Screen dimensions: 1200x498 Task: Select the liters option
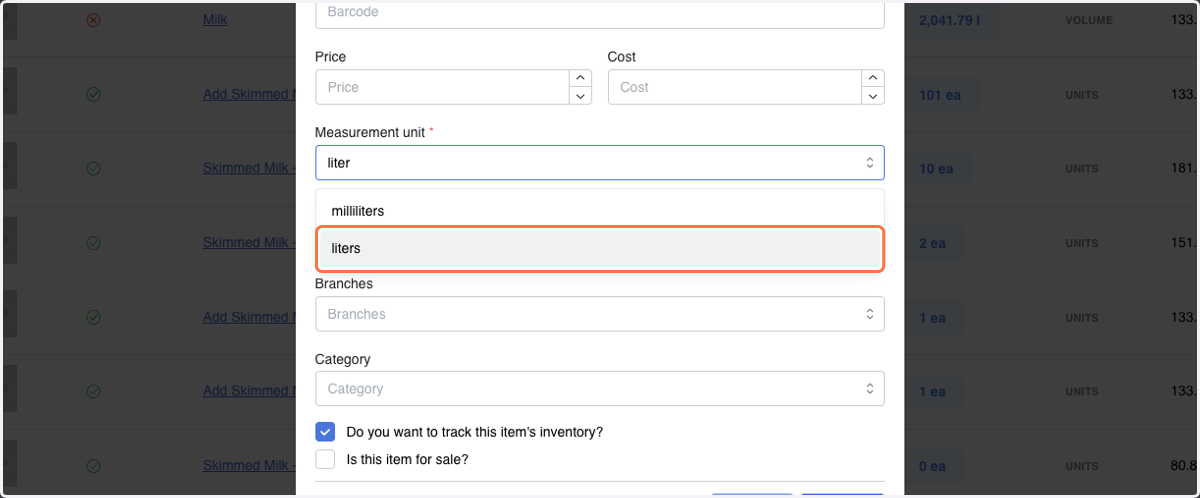point(600,249)
